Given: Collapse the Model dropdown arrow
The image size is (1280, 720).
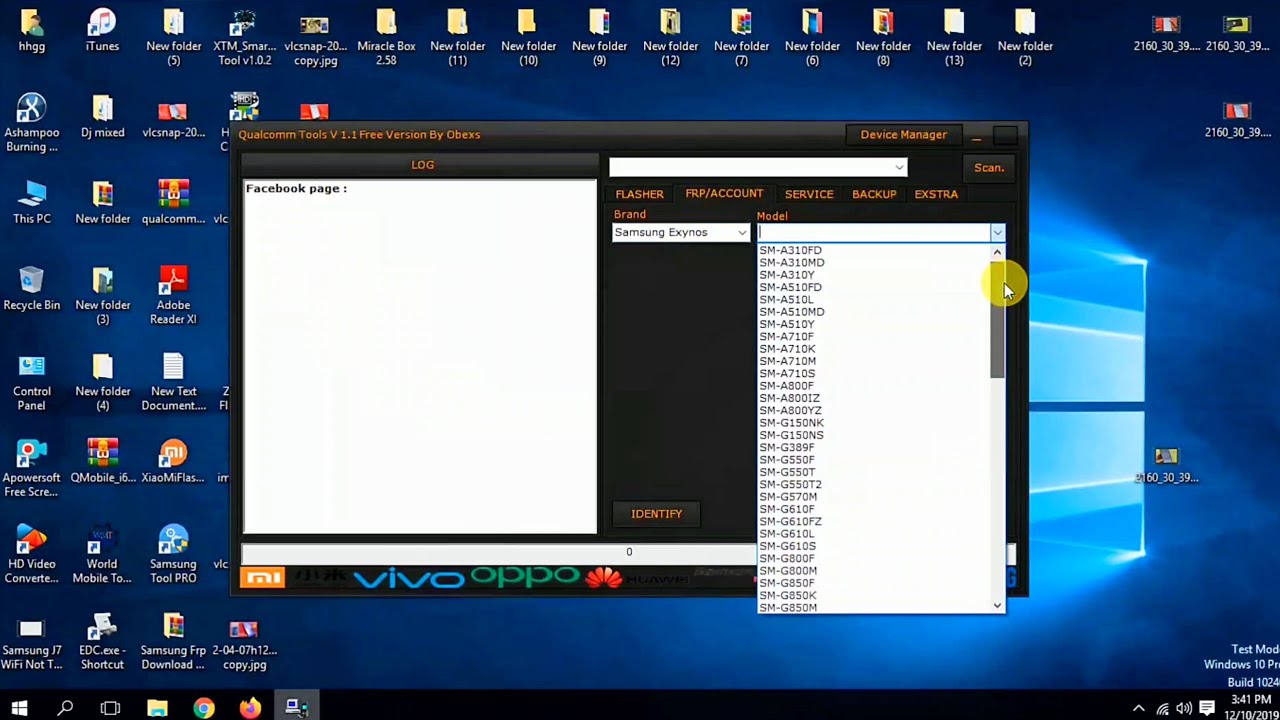Looking at the screenshot, I should click(997, 233).
